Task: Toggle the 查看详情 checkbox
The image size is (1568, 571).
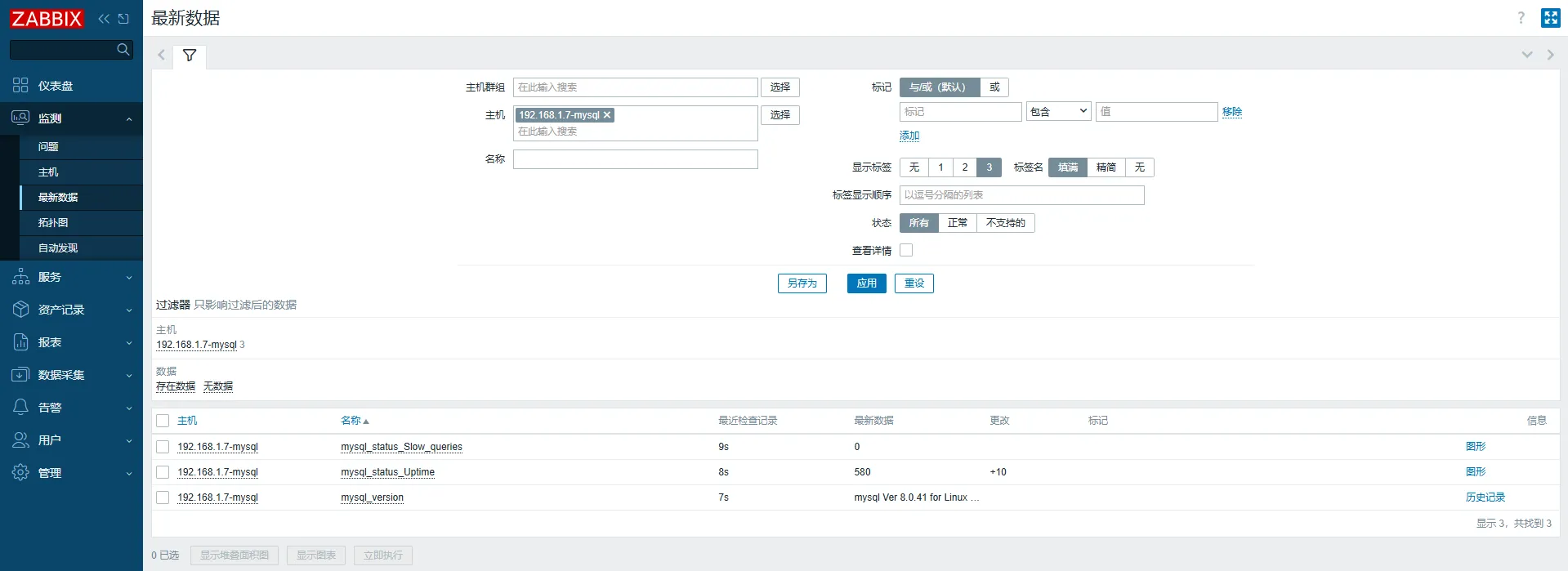Action: (906, 251)
